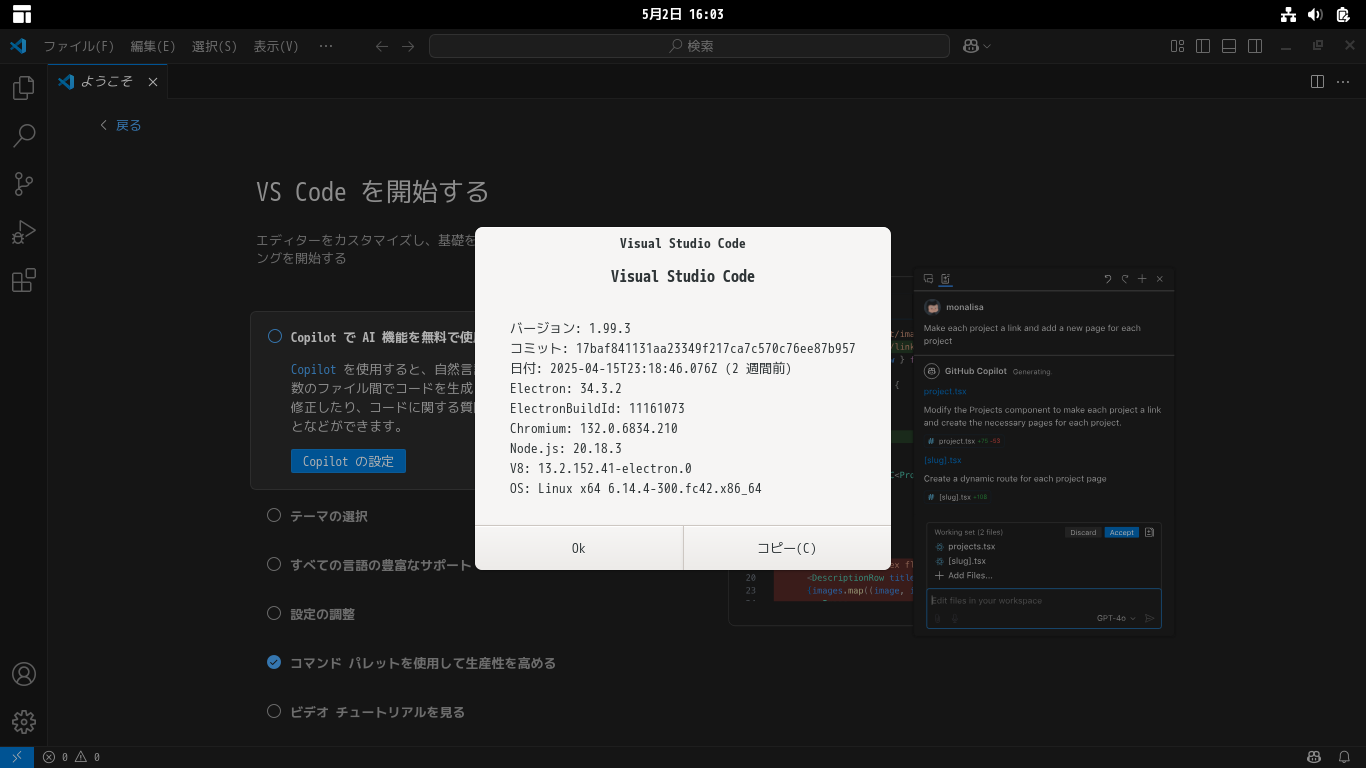1366x768 pixels.
Task: Close the ようこそ tab
Action: (x=153, y=82)
